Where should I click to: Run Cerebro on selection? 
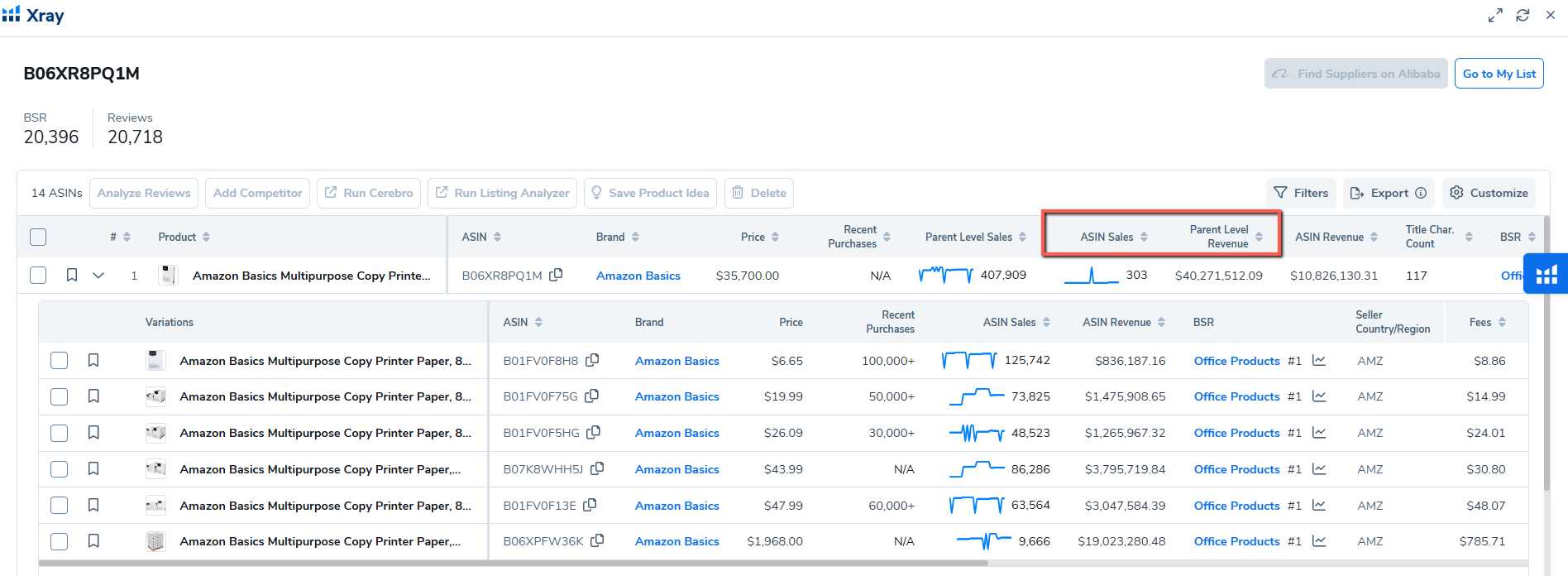click(x=369, y=193)
